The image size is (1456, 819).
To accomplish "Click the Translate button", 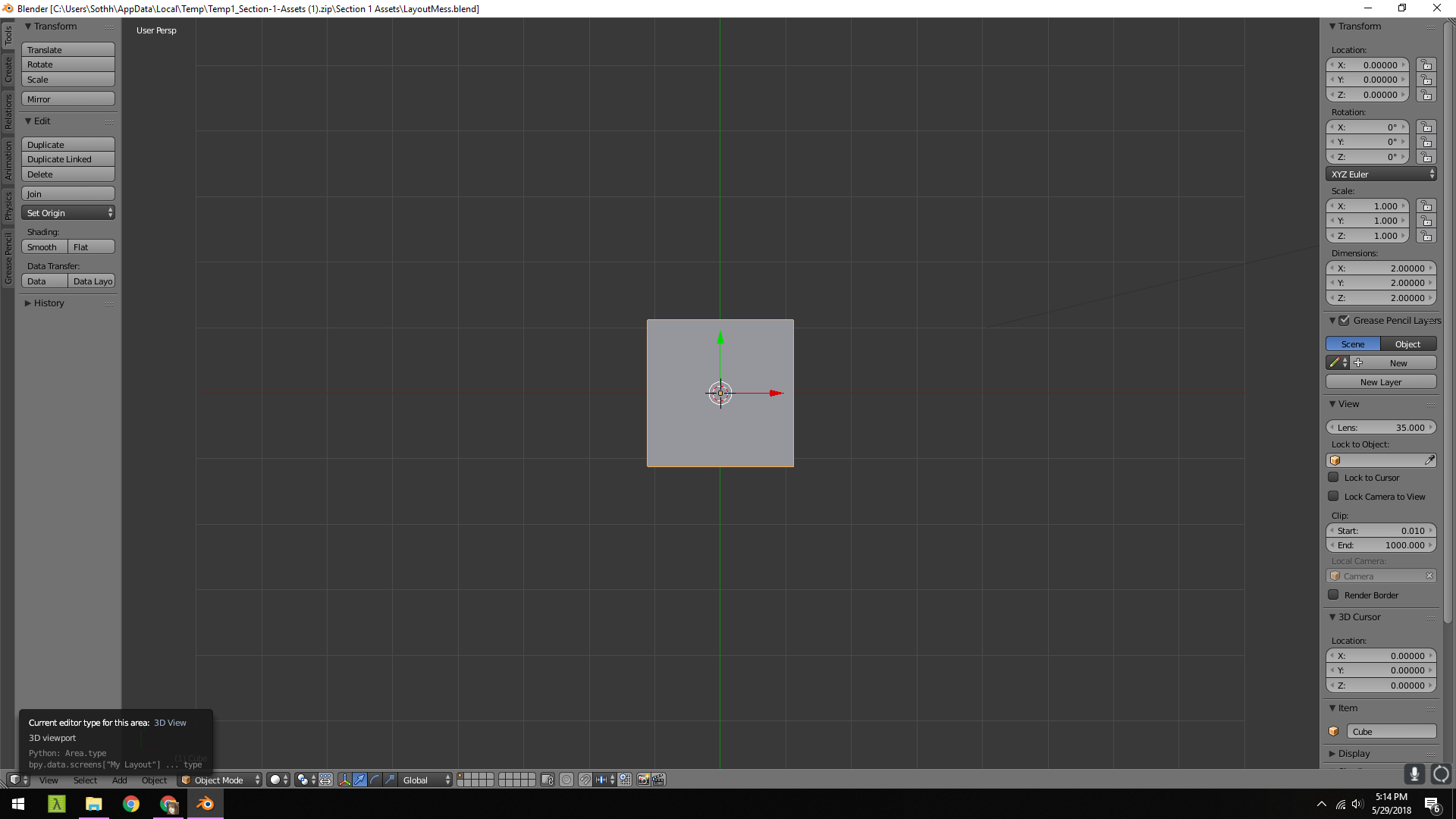I will point(68,50).
